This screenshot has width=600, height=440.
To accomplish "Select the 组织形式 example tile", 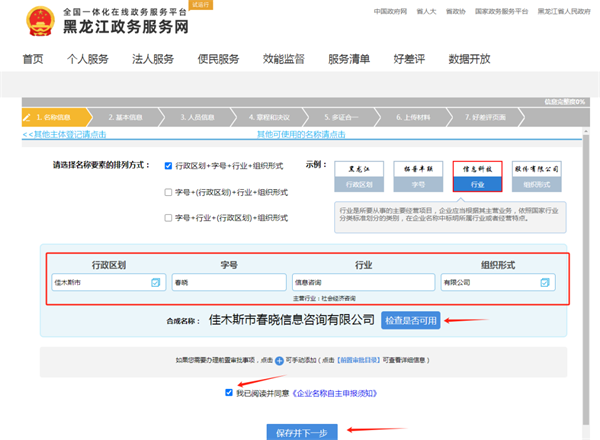I will pyautogui.click(x=536, y=176).
